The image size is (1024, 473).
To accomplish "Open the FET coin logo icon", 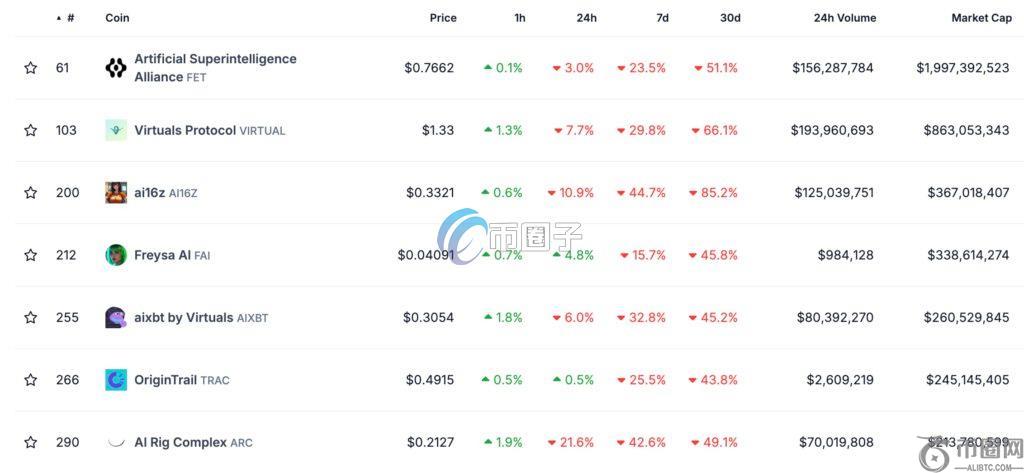I will [x=116, y=68].
